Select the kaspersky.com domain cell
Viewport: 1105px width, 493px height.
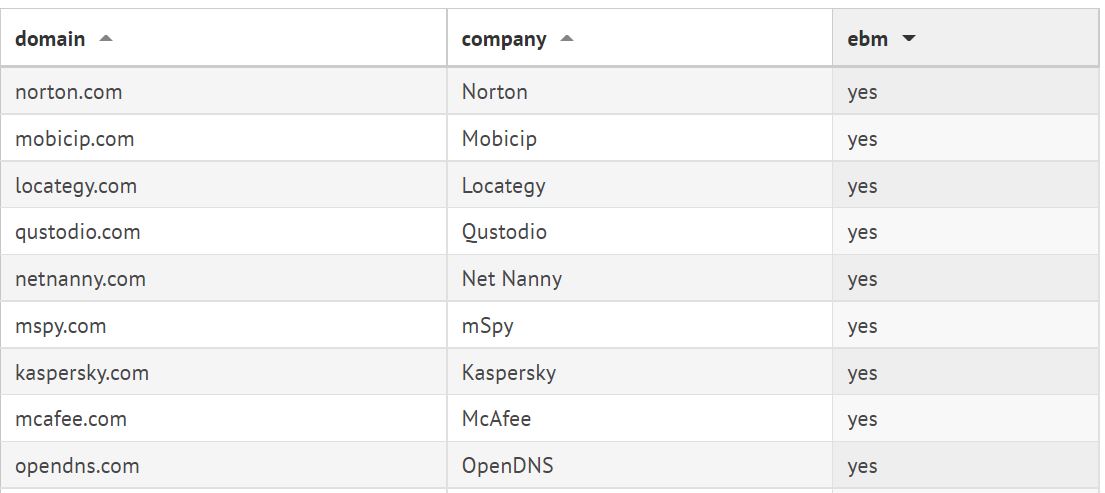82,373
